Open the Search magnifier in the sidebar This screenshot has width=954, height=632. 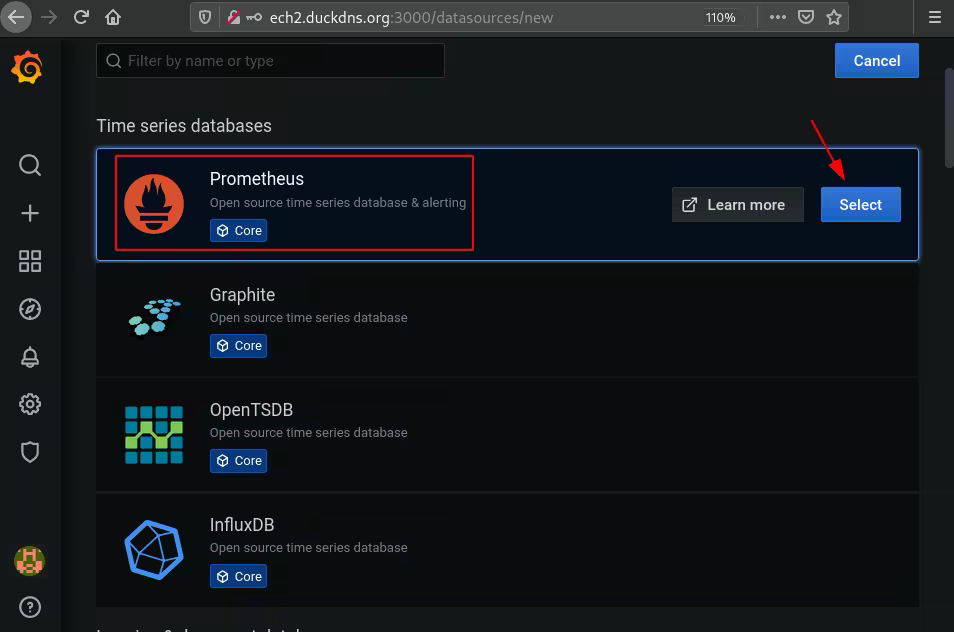click(30, 165)
